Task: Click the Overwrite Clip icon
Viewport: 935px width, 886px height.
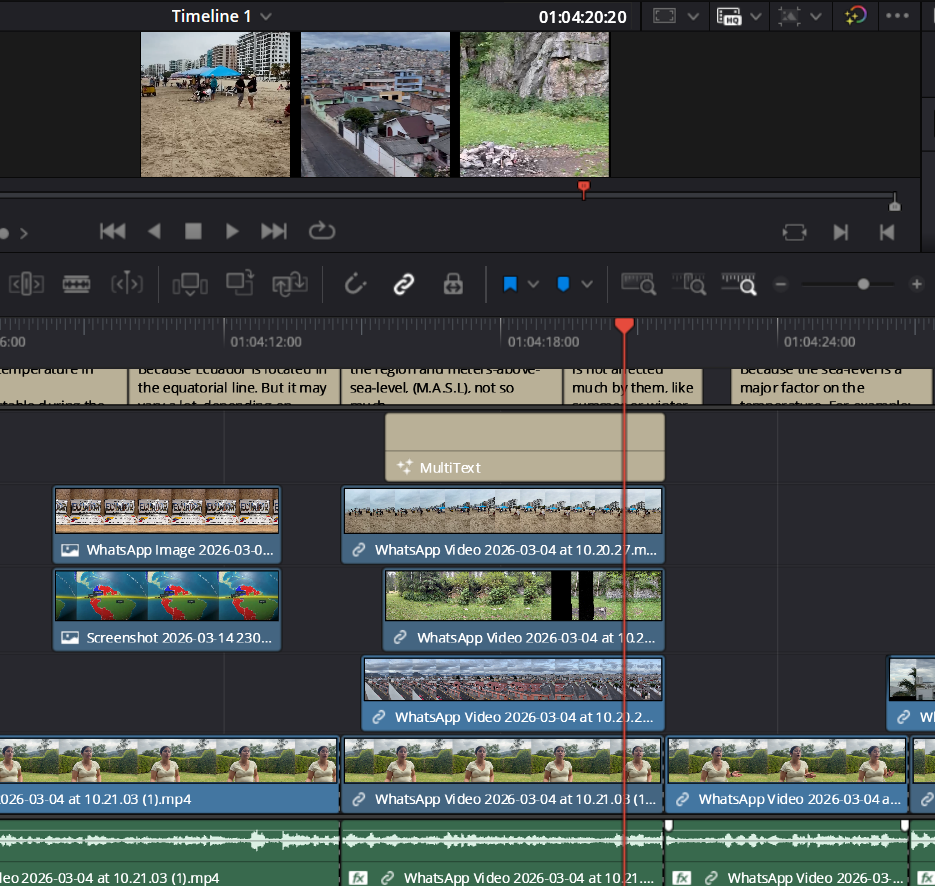Action: tap(239, 284)
